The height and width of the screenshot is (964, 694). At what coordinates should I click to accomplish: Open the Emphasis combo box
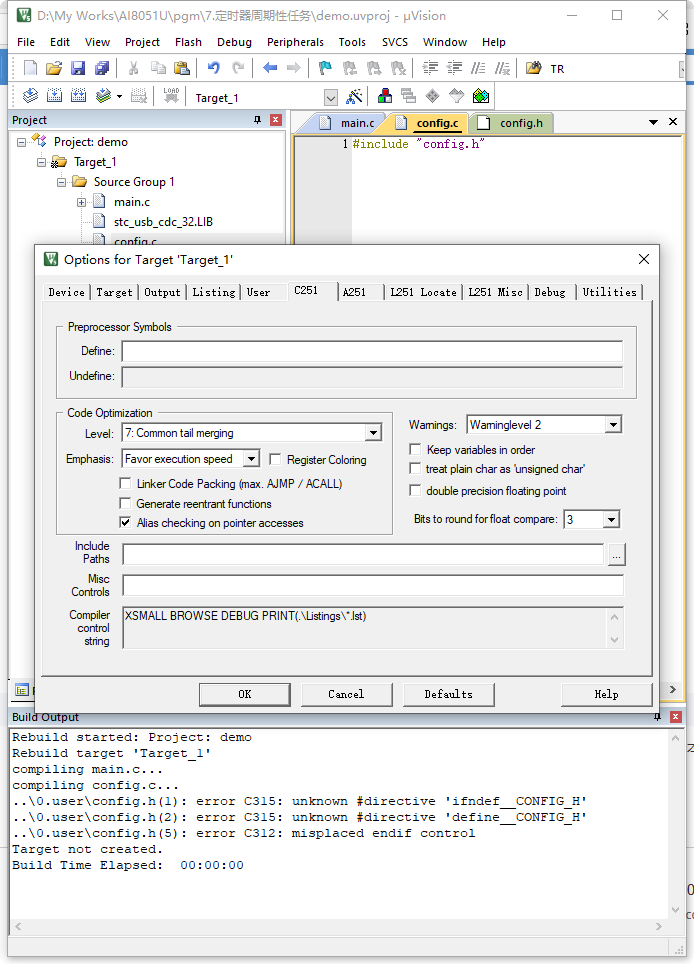[x=251, y=459]
